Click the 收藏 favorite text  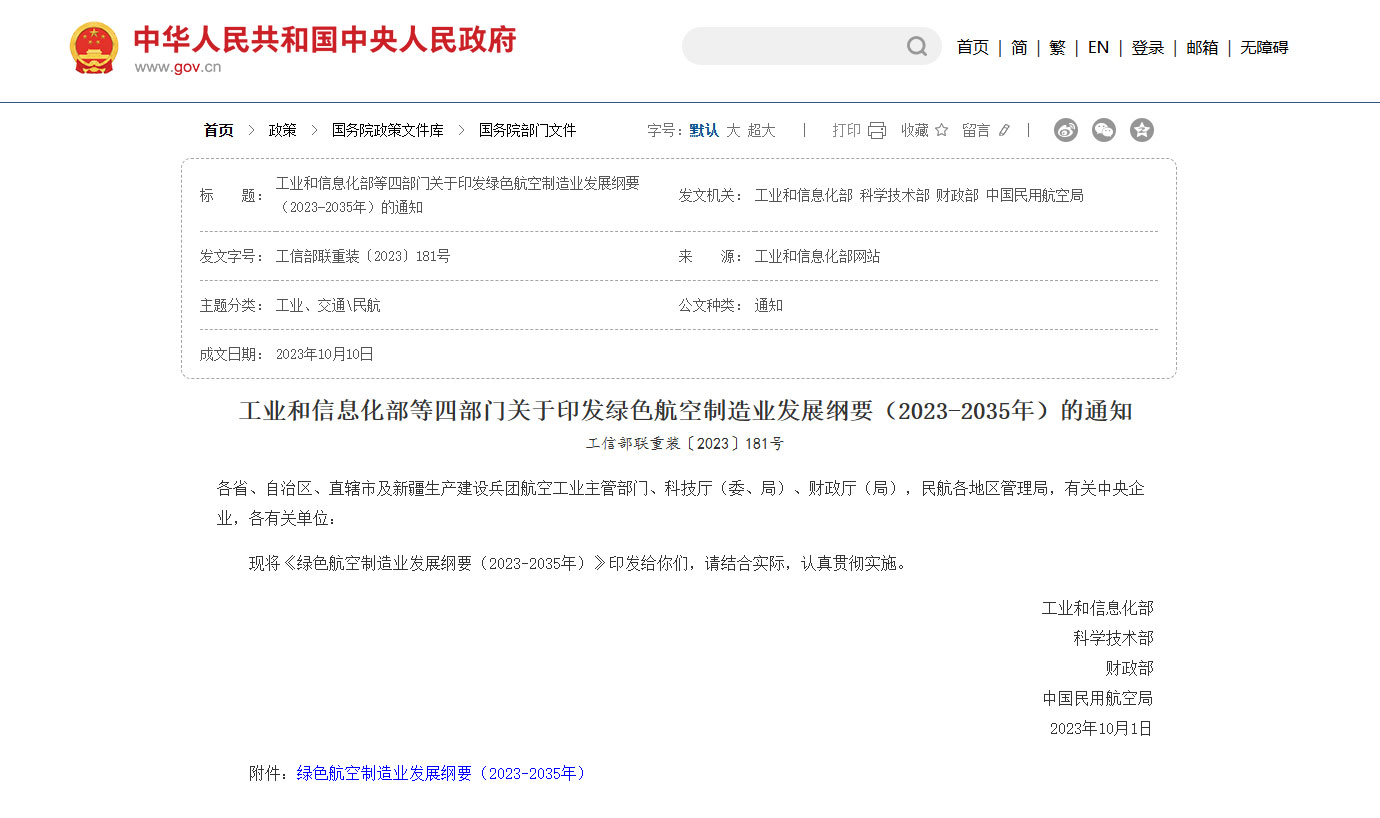tap(915, 130)
